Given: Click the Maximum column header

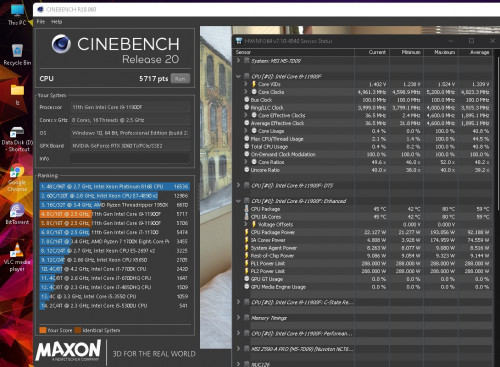Looking at the screenshot, I should [x=441, y=52].
